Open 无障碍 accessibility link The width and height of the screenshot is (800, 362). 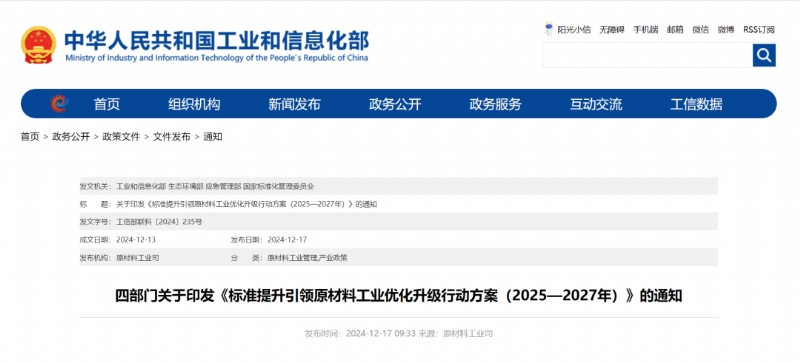point(612,30)
